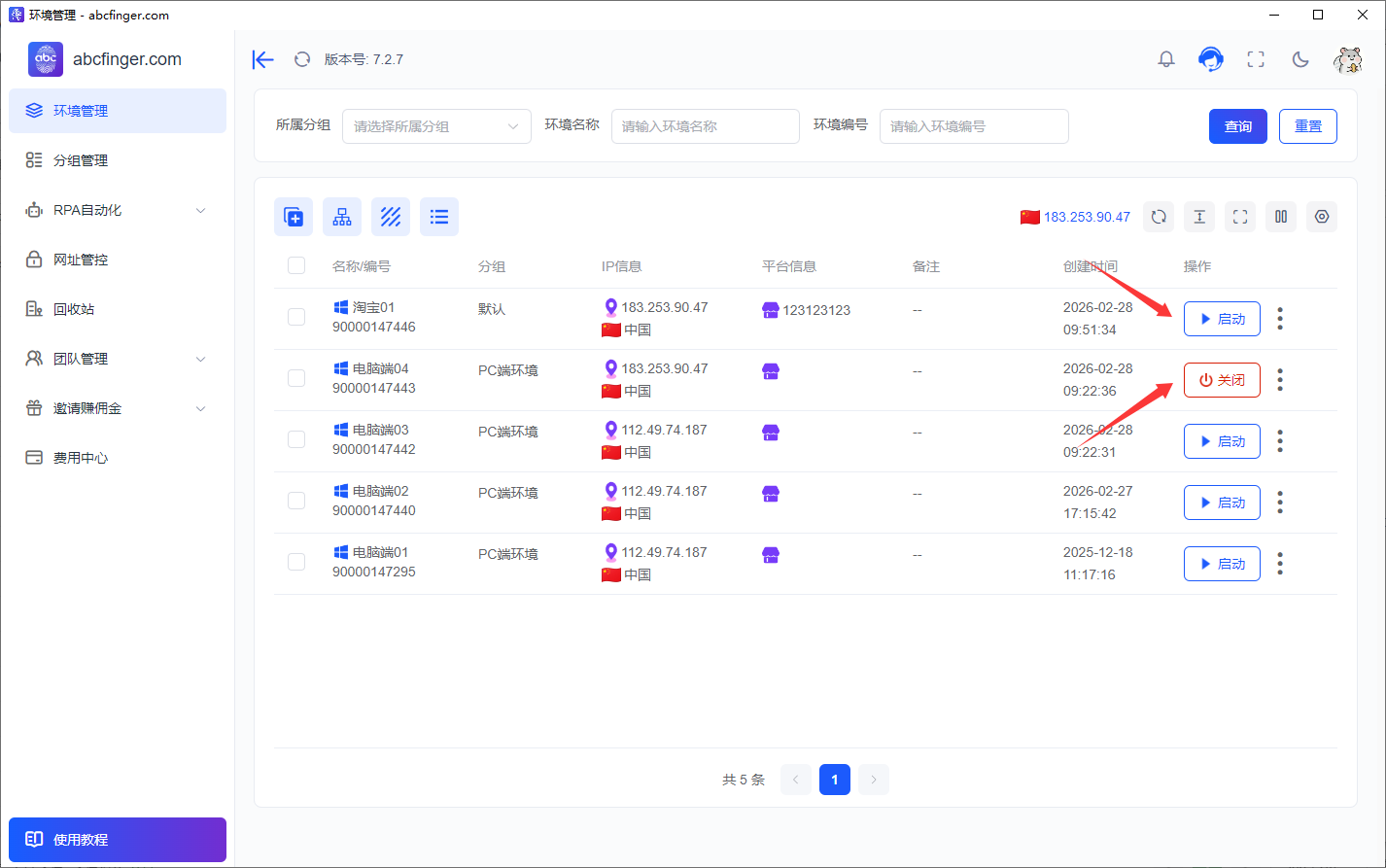The height and width of the screenshot is (868, 1386).
Task: Start the 电脑端01 environment
Action: [1222, 564]
